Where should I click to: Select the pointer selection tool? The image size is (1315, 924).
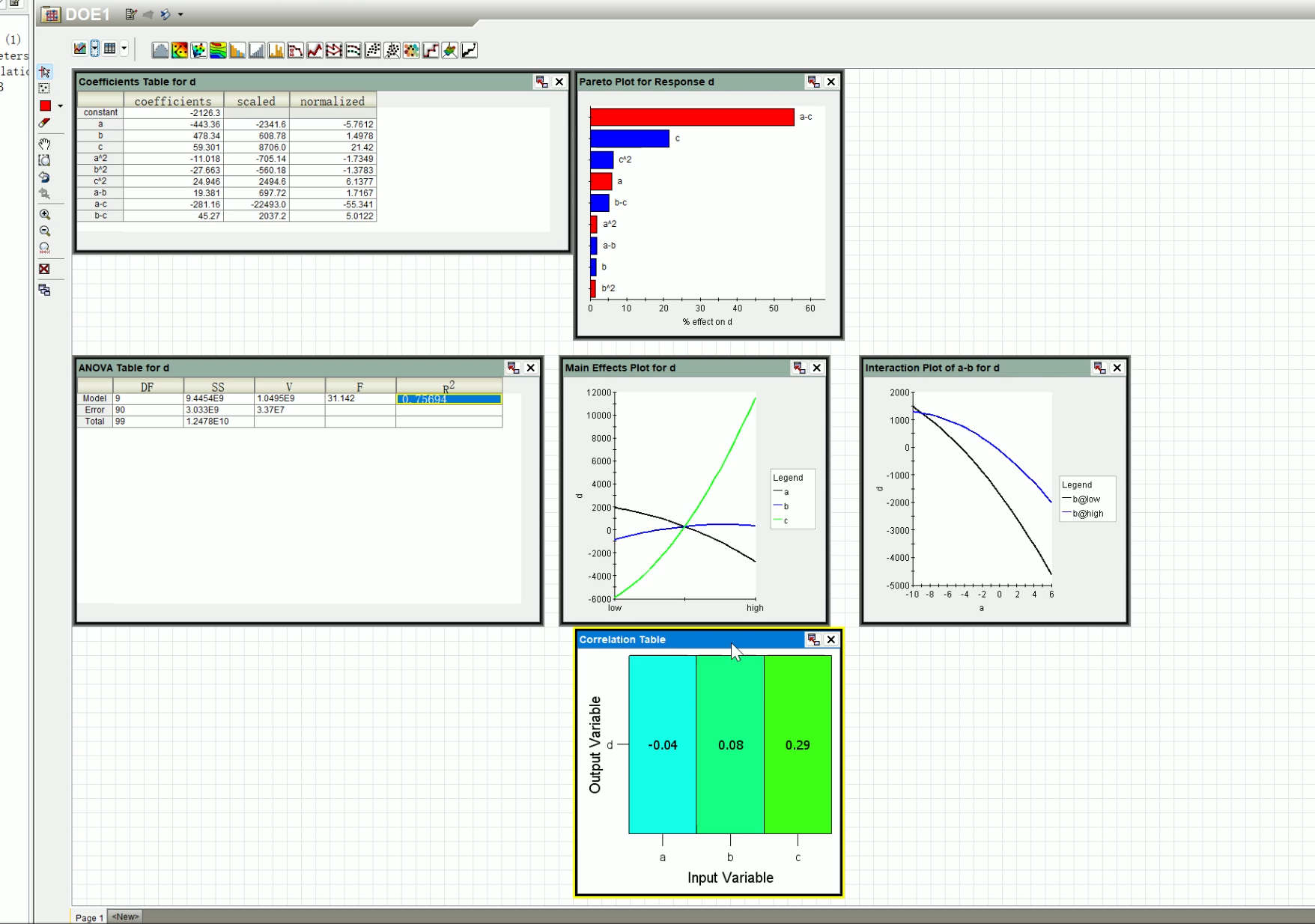[45, 72]
